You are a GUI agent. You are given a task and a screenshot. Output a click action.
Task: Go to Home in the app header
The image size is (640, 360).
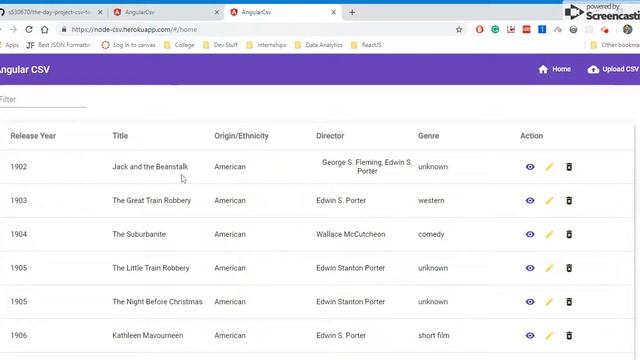pyautogui.click(x=554, y=69)
